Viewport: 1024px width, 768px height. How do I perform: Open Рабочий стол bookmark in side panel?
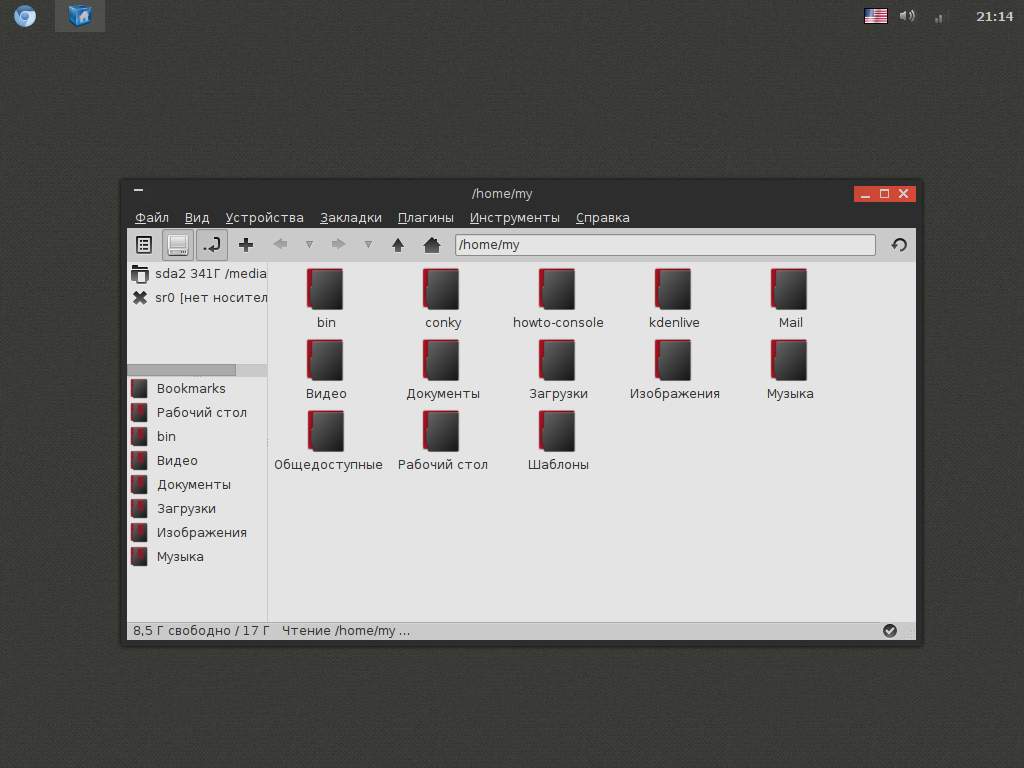pos(197,413)
